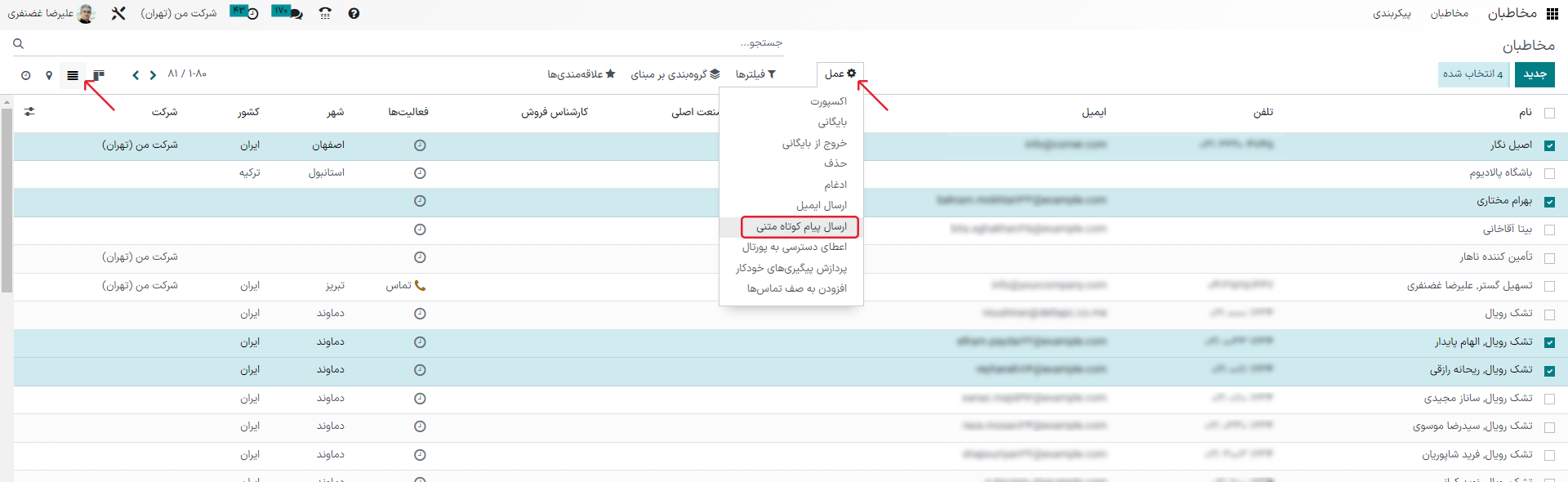Click the column settings sliders icon in header

pos(29,112)
